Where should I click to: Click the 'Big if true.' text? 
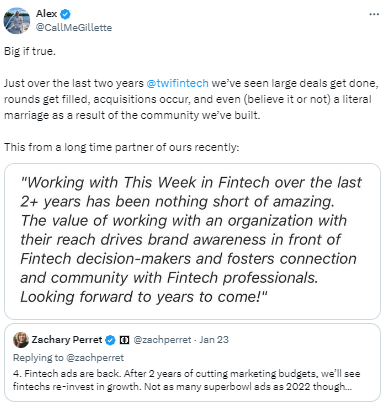[x=30, y=51]
